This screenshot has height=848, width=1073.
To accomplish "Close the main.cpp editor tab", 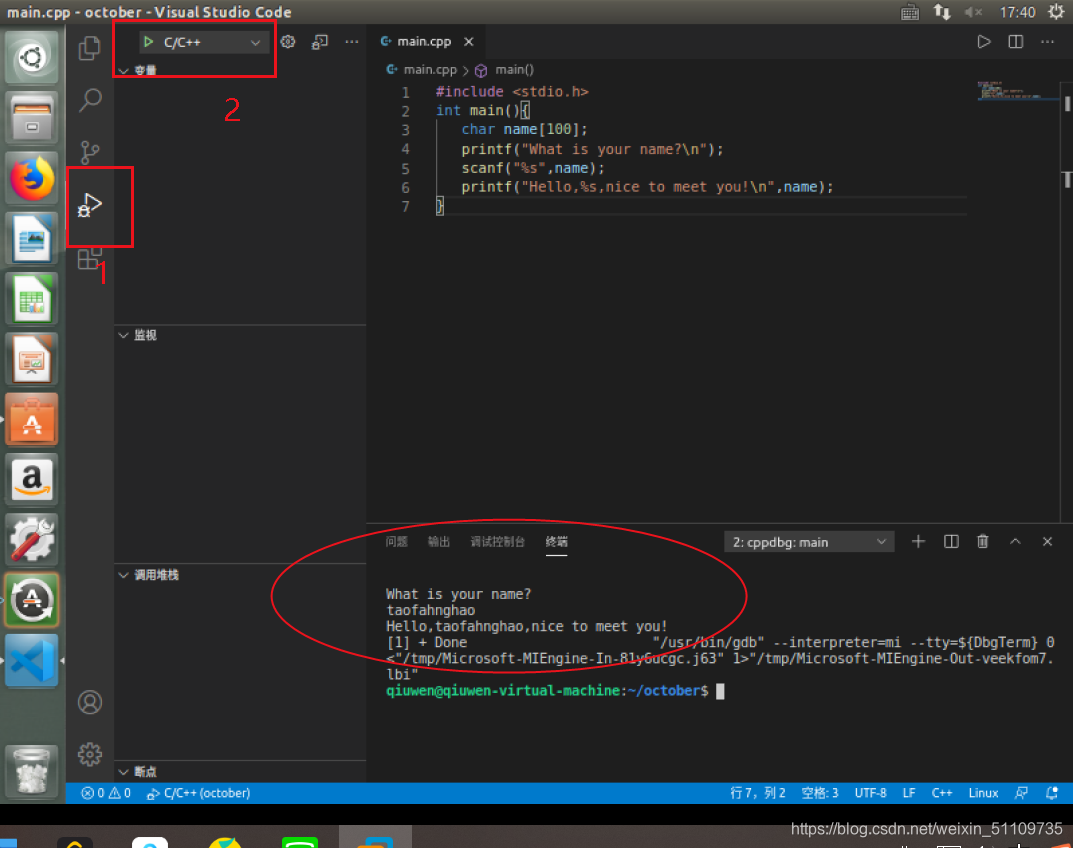I will click(x=469, y=42).
